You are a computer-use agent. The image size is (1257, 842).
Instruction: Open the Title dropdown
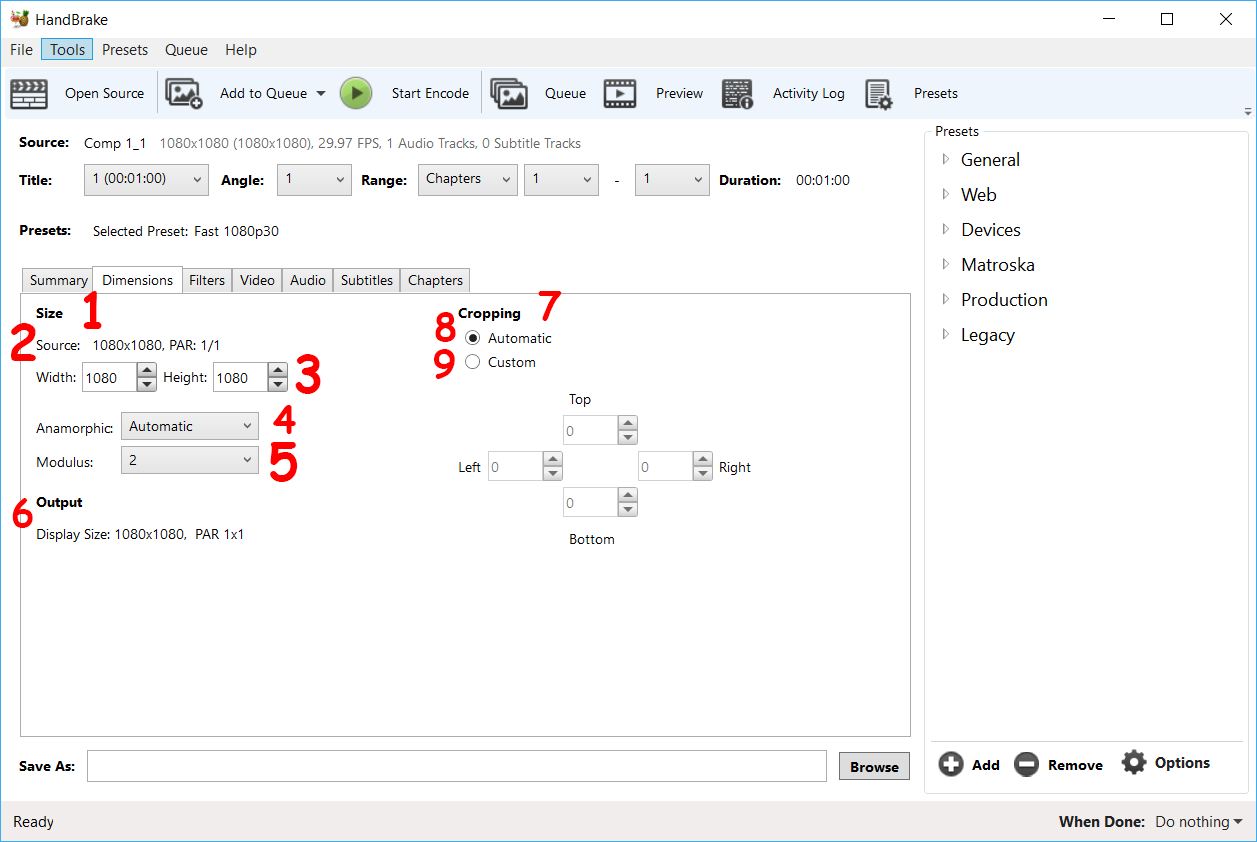(x=146, y=180)
